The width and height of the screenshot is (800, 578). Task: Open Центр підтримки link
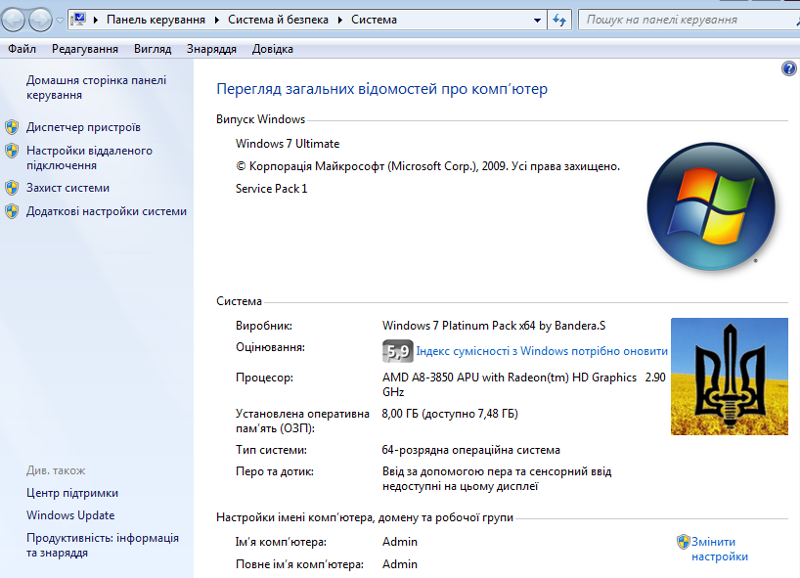(72, 493)
